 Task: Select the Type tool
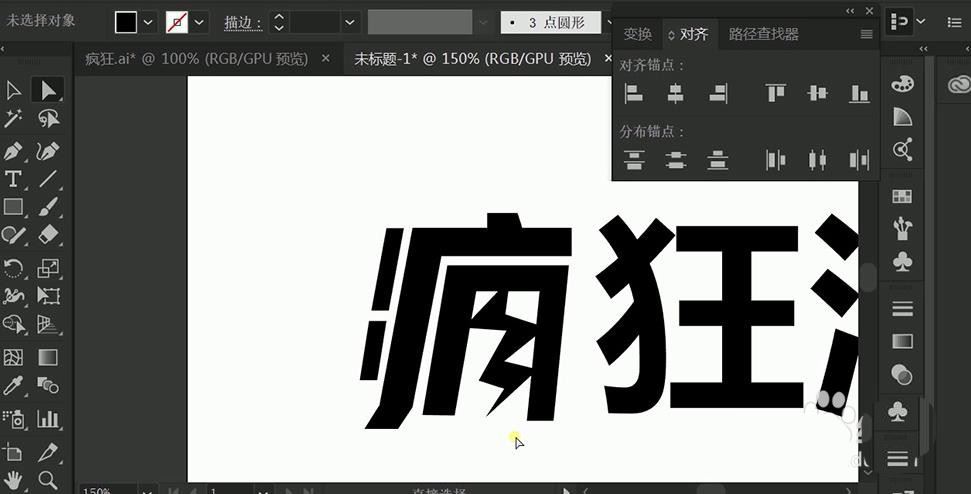click(x=13, y=180)
